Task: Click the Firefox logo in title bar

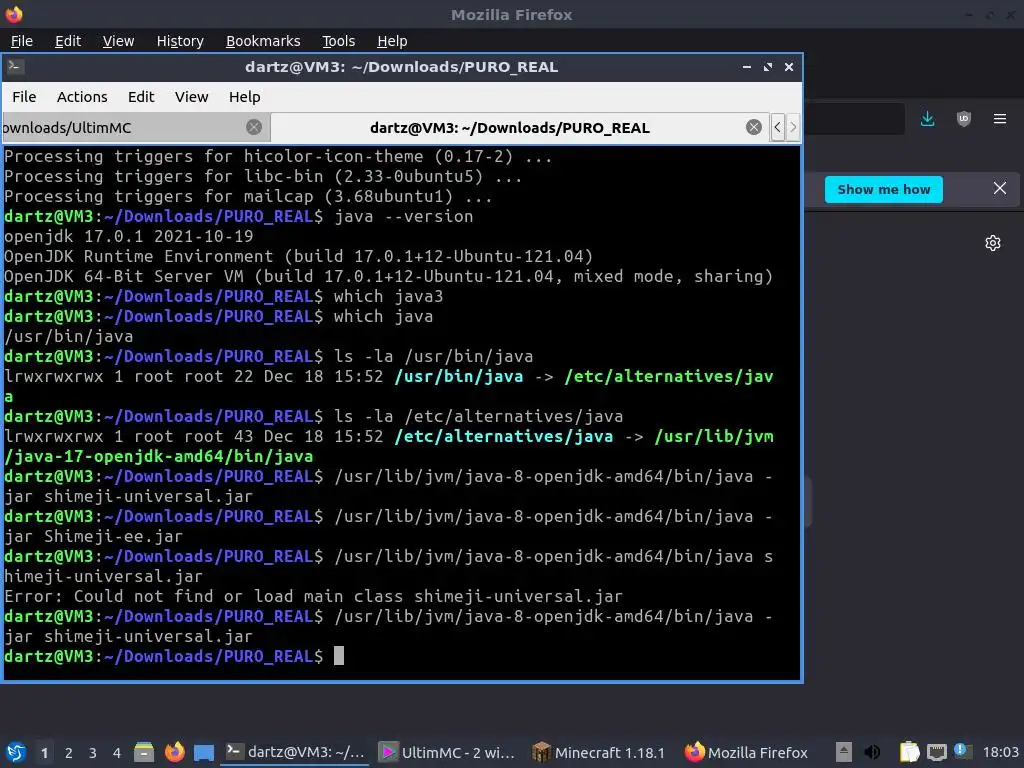Action: click(14, 14)
